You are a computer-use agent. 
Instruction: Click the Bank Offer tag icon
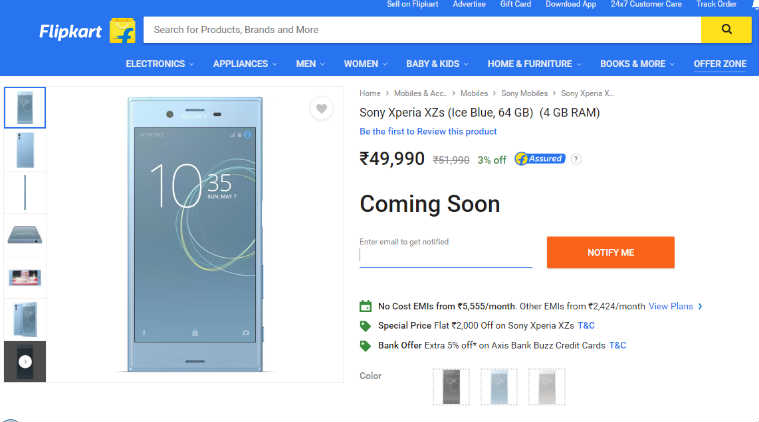click(x=365, y=346)
